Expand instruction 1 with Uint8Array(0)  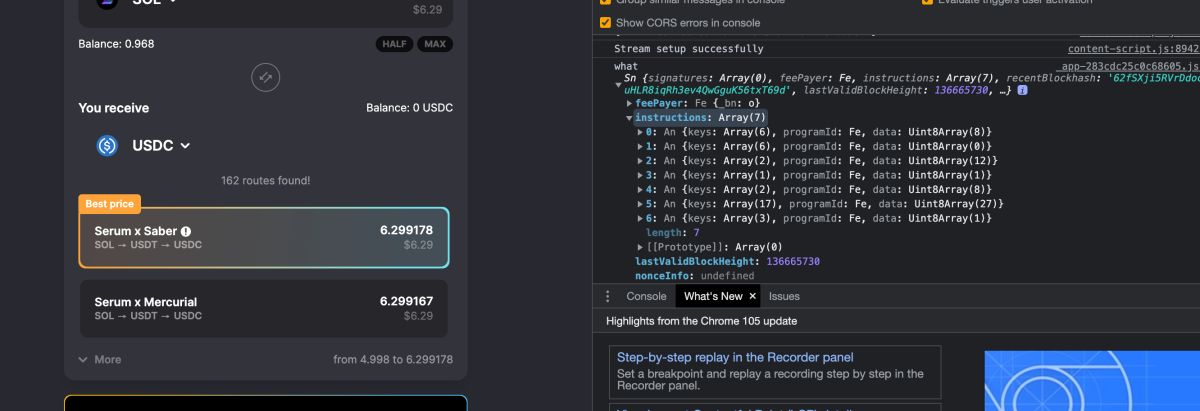click(640, 146)
